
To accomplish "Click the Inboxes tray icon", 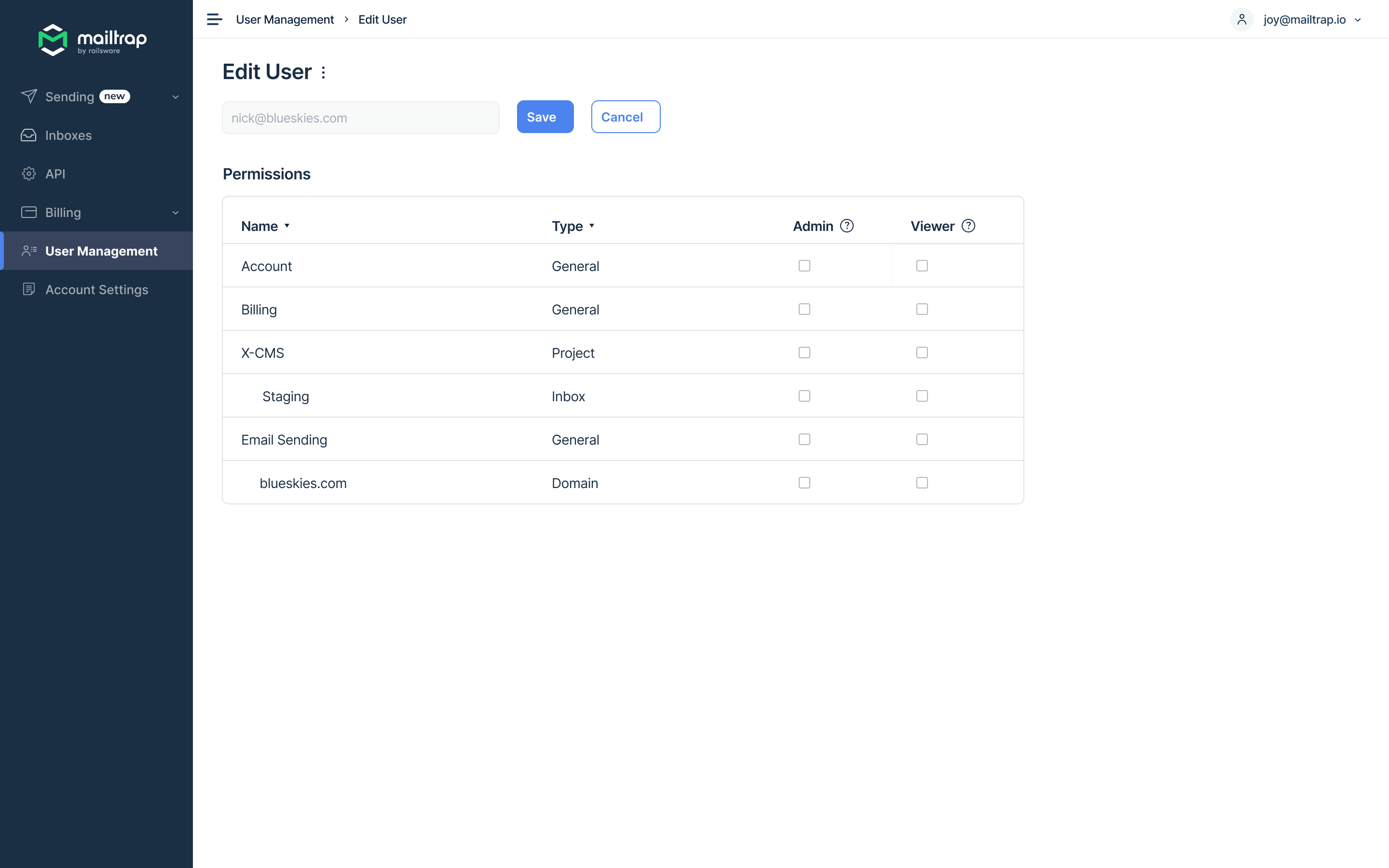I will (x=29, y=135).
